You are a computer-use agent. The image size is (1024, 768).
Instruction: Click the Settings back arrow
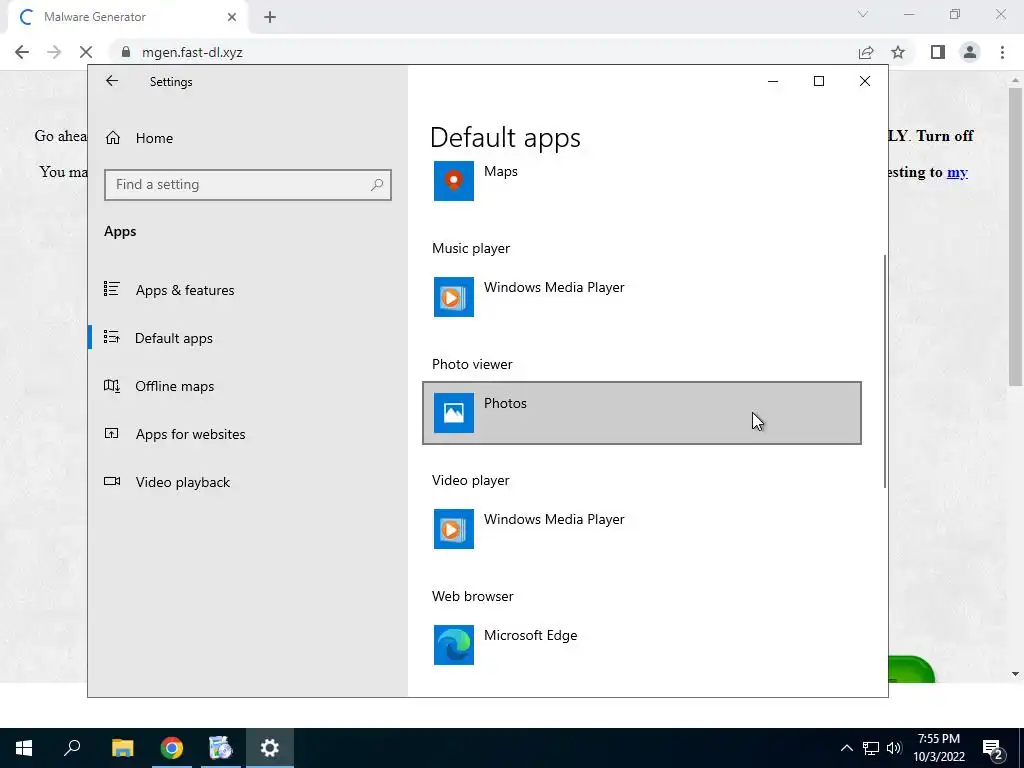tap(112, 81)
